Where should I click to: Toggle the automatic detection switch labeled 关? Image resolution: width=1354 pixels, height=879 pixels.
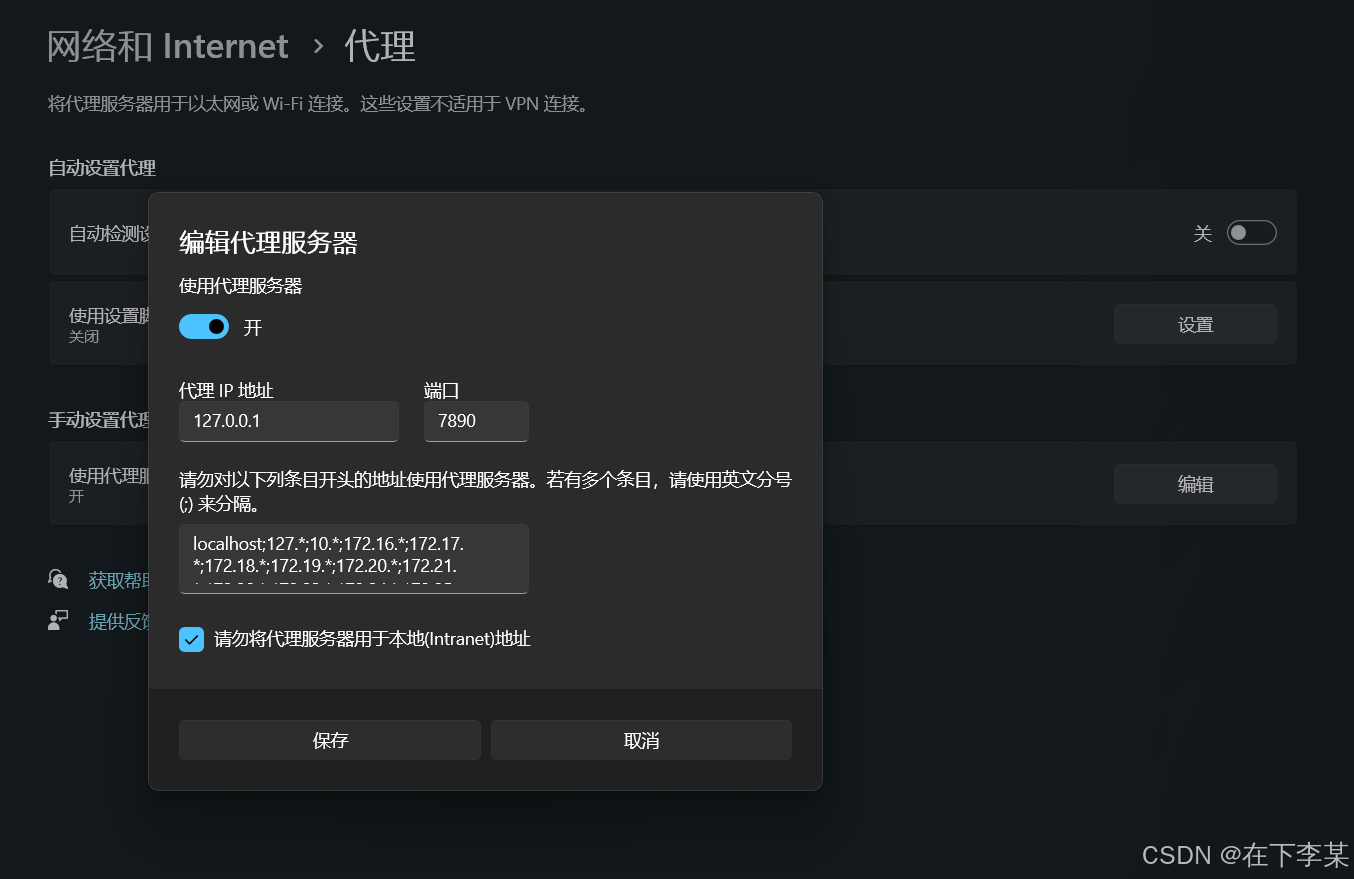[1251, 233]
